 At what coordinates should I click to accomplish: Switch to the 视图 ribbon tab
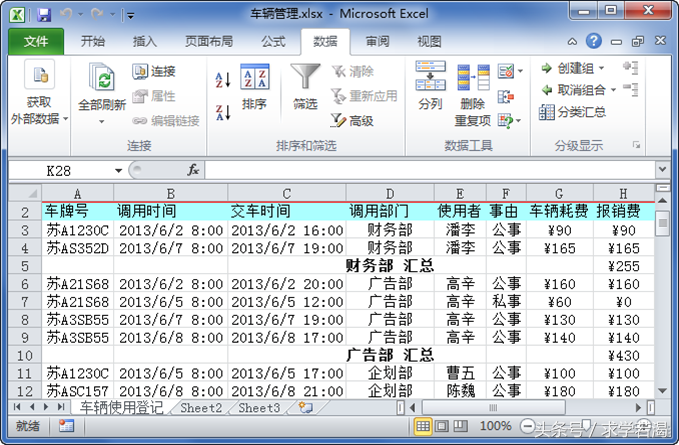[429, 42]
